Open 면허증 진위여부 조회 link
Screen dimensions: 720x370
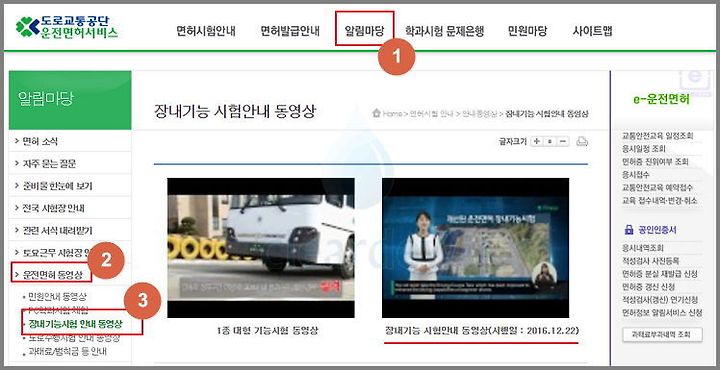click(655, 162)
